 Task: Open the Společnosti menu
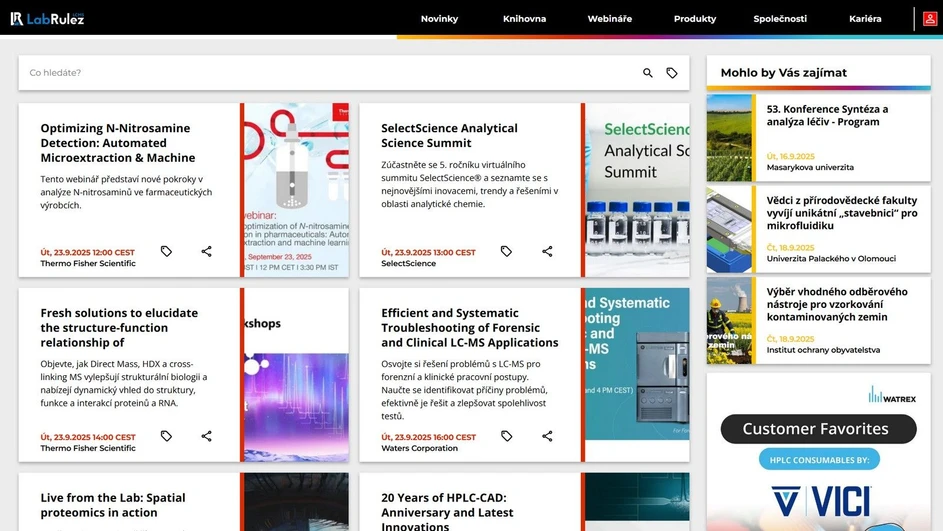point(780,19)
